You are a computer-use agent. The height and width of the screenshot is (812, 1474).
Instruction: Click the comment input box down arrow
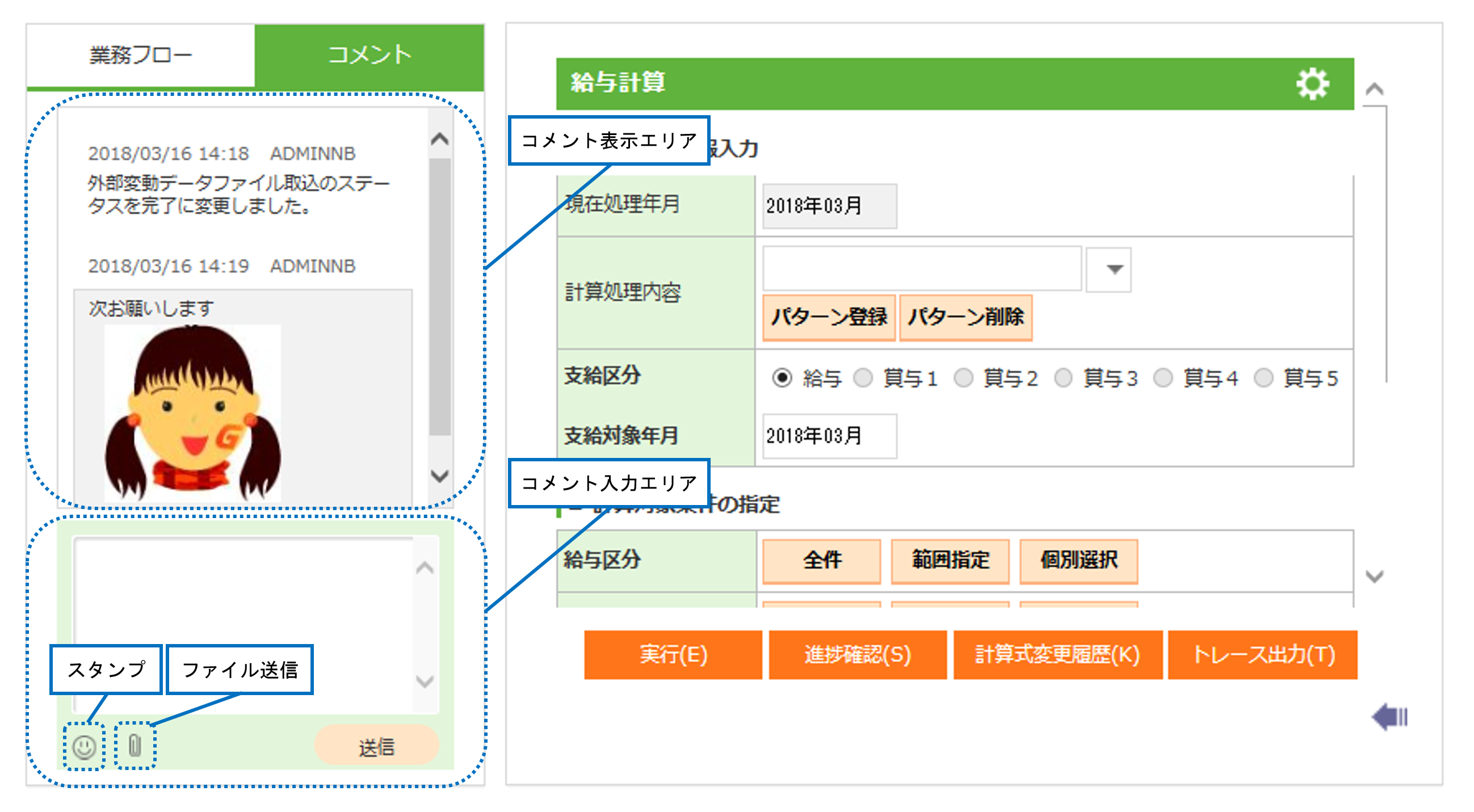pyautogui.click(x=425, y=681)
